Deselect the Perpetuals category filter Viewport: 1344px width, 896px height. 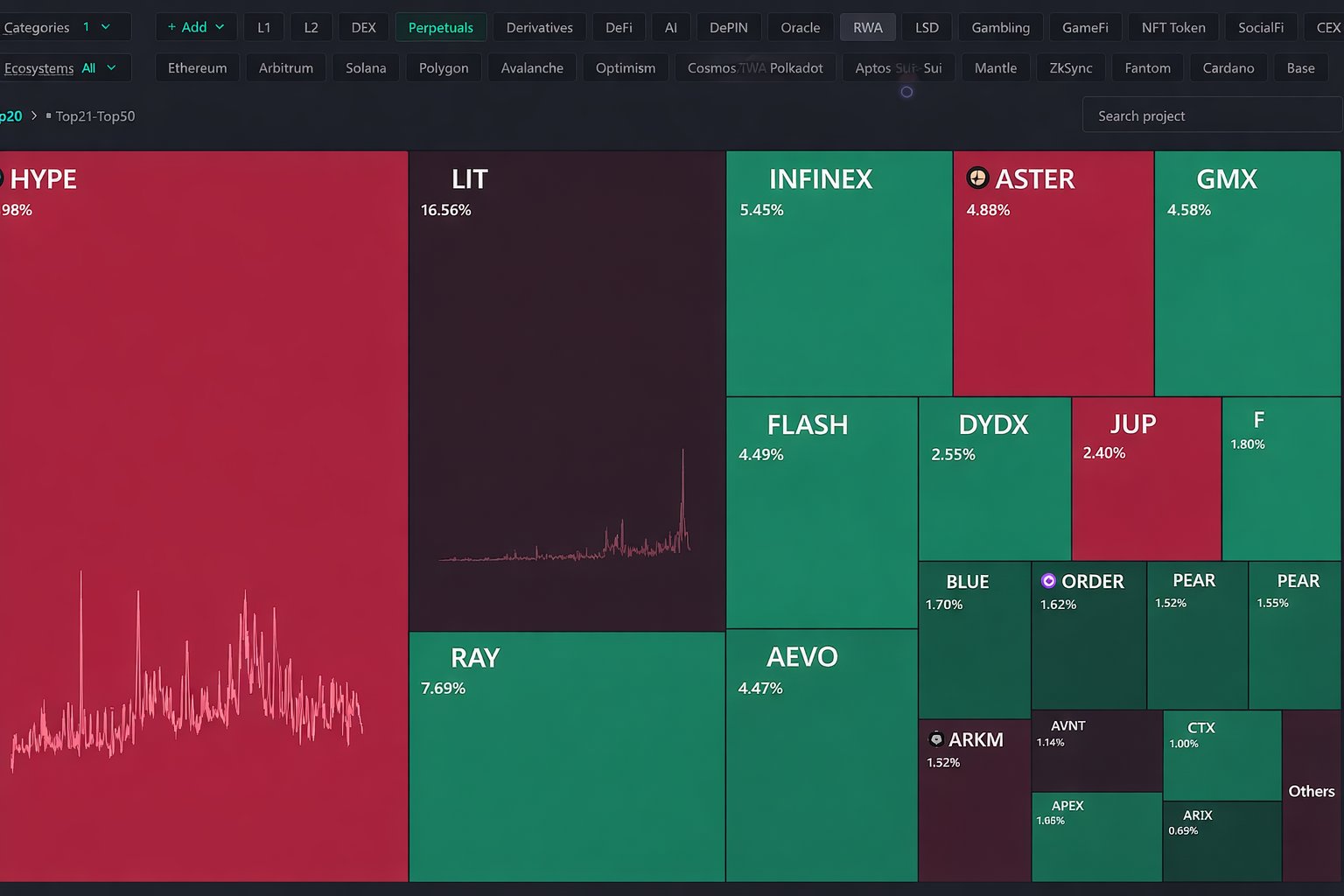(x=441, y=27)
